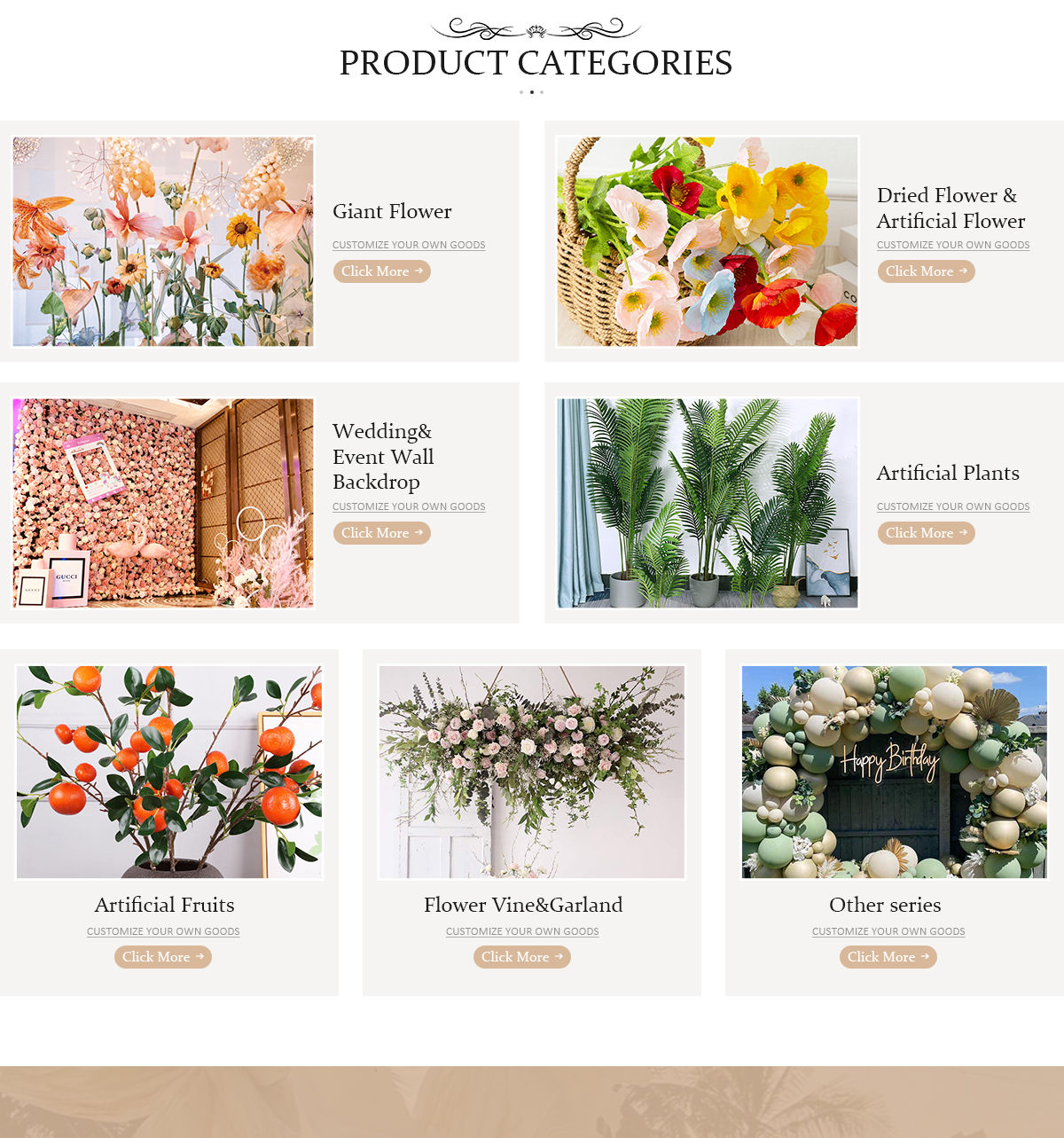This screenshot has height=1138, width=1064.
Task: Follow the Artificial Plants title link
Action: (948, 473)
